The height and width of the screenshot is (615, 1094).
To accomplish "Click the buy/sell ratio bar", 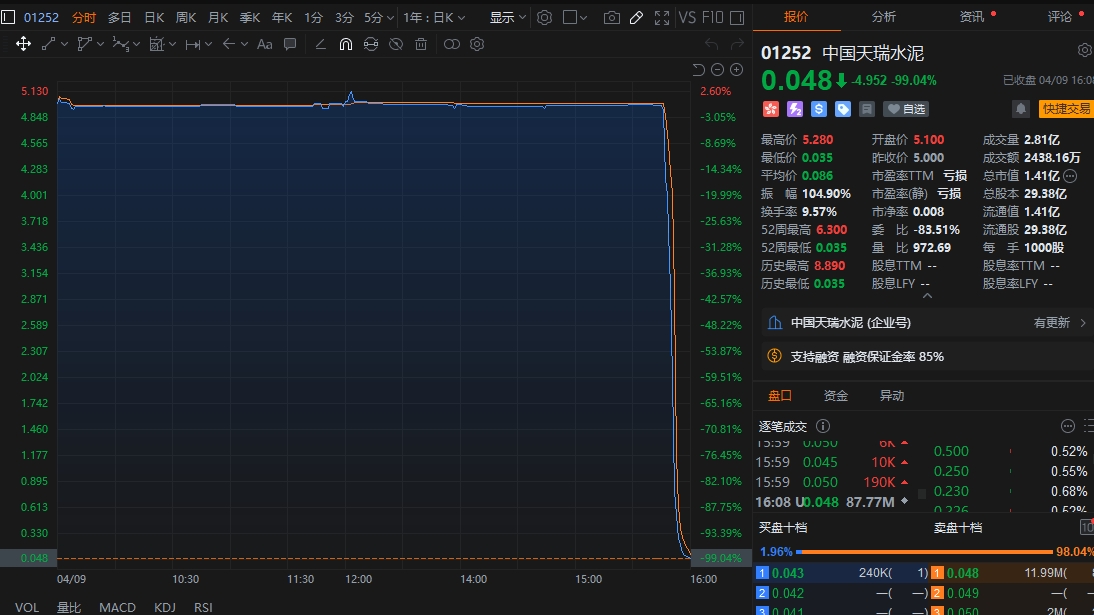I will coord(925,552).
